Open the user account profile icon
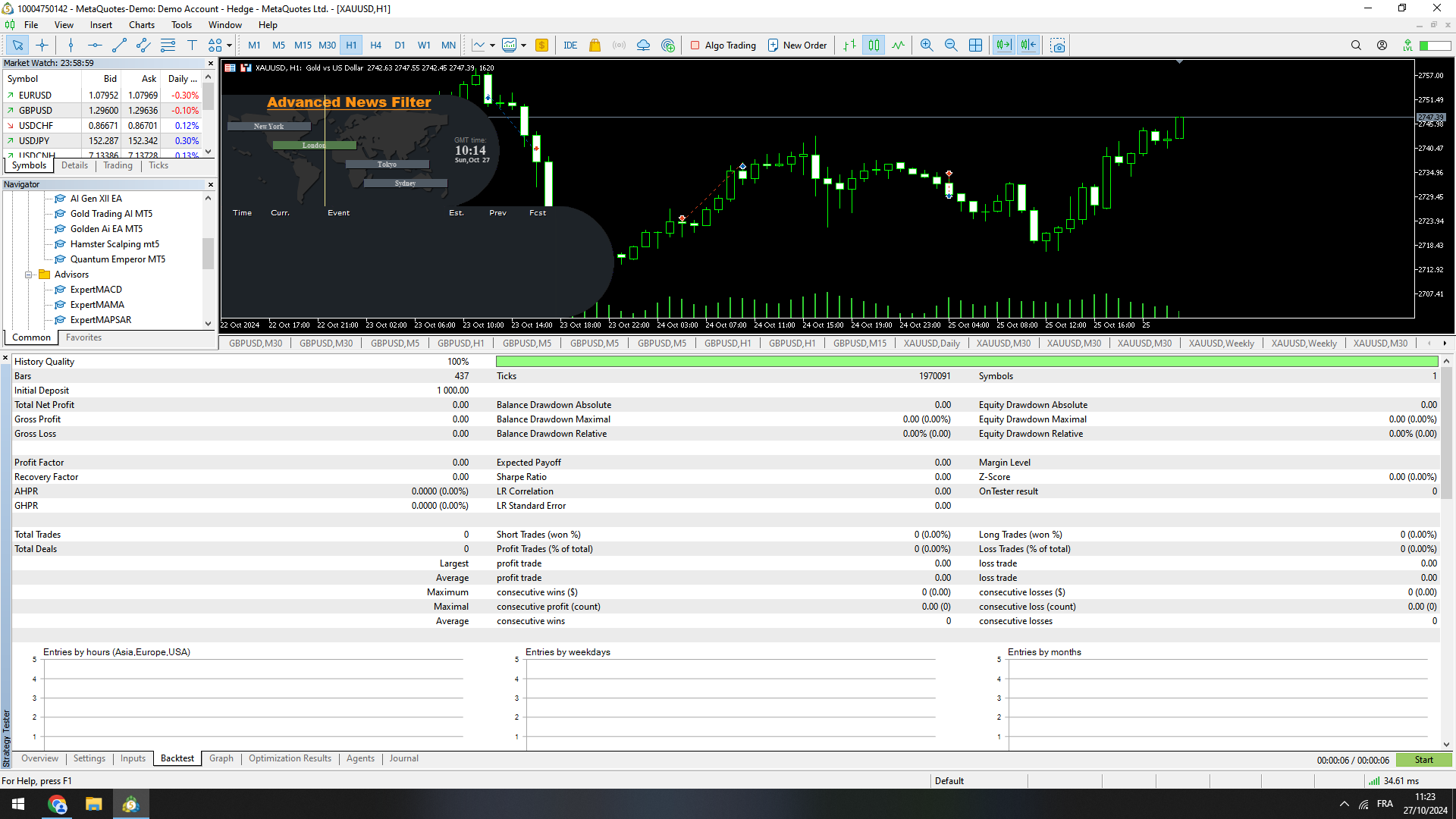1456x819 pixels. [x=1382, y=45]
